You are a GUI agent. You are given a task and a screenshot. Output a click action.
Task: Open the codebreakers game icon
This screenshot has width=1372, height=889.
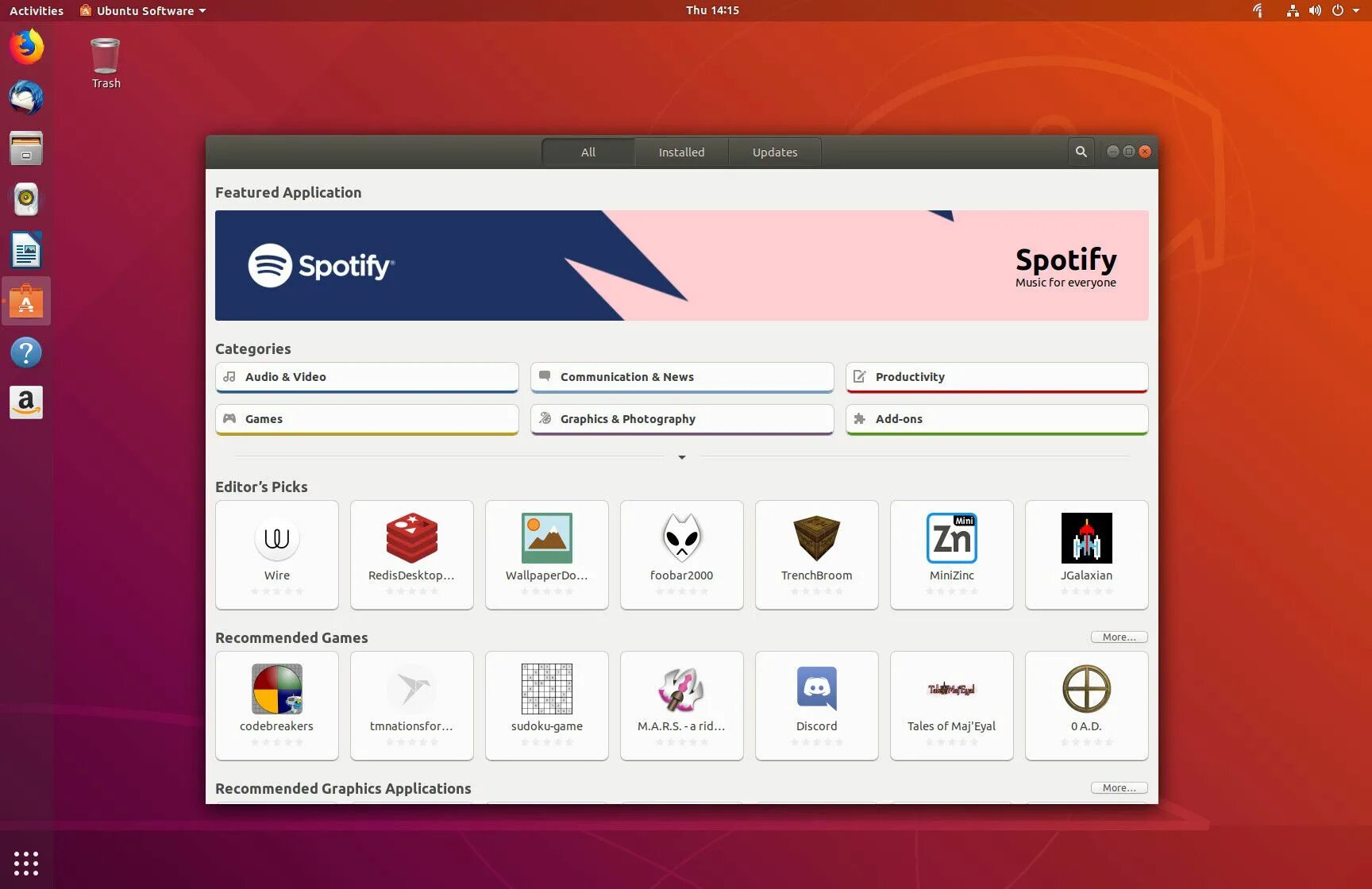[276, 688]
